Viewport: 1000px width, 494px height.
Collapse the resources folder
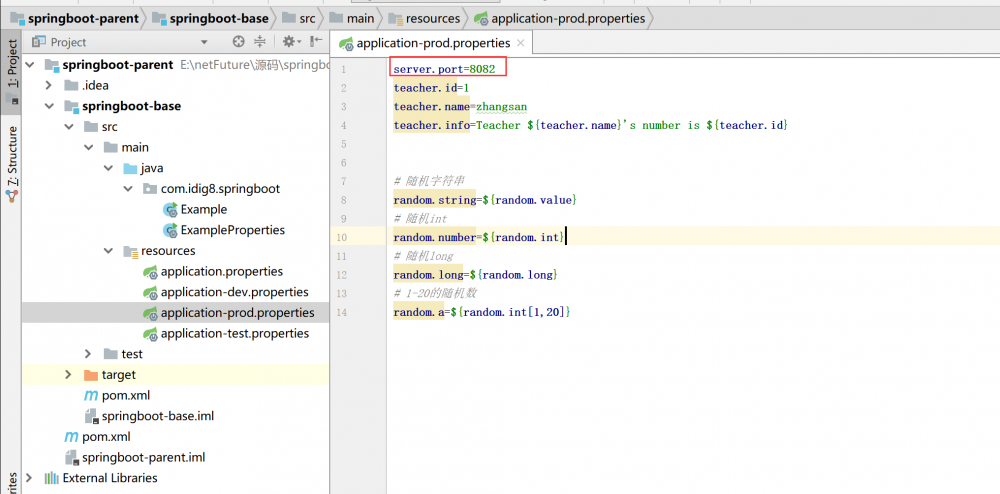[109, 251]
